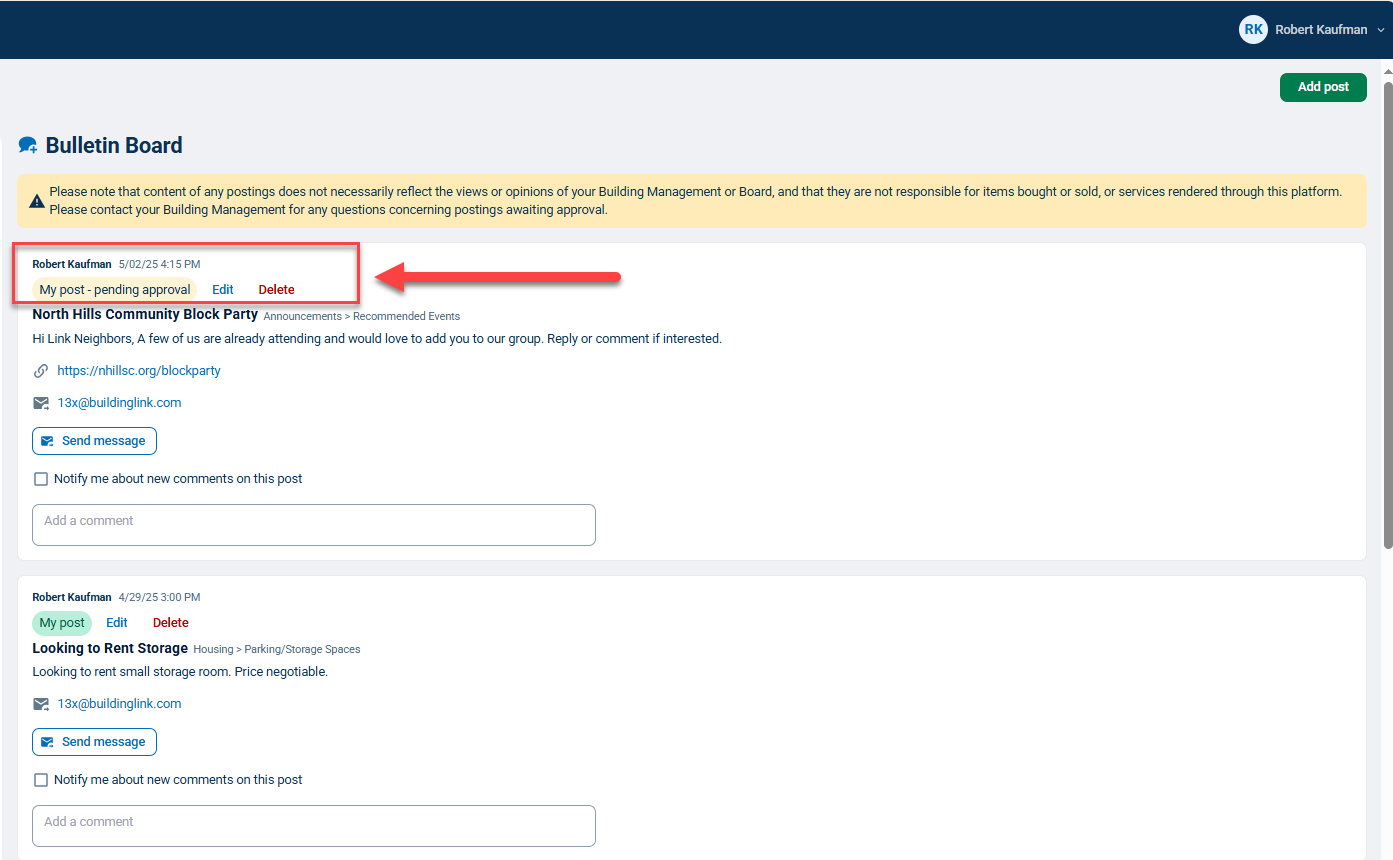Screen dimensions: 1393x860
Task: Expand the Robert Kaufman account dropdown arrow
Action: (x=1381, y=31)
